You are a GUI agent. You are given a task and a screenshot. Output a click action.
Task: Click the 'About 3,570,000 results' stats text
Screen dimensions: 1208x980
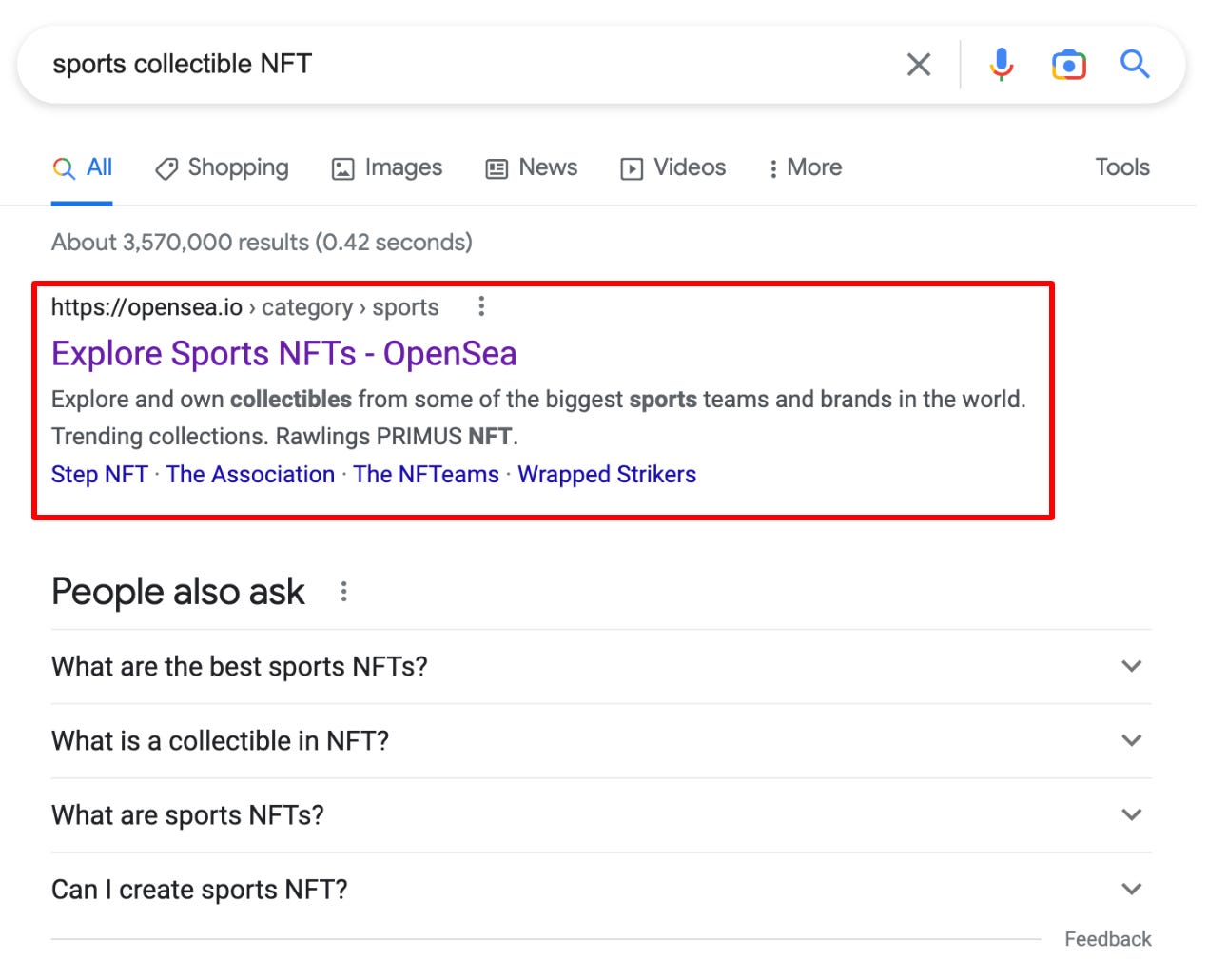point(262,243)
